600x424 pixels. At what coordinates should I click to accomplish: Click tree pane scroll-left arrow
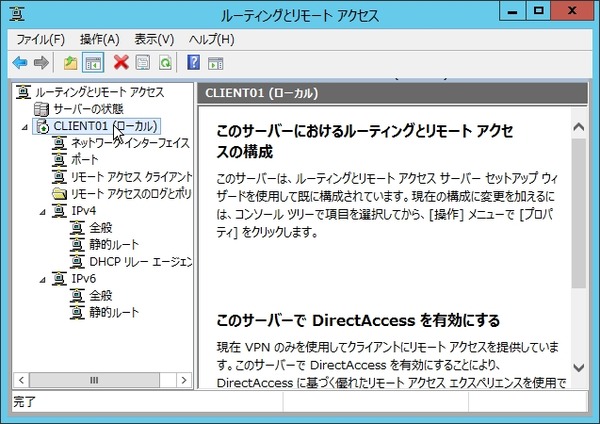pos(21,380)
